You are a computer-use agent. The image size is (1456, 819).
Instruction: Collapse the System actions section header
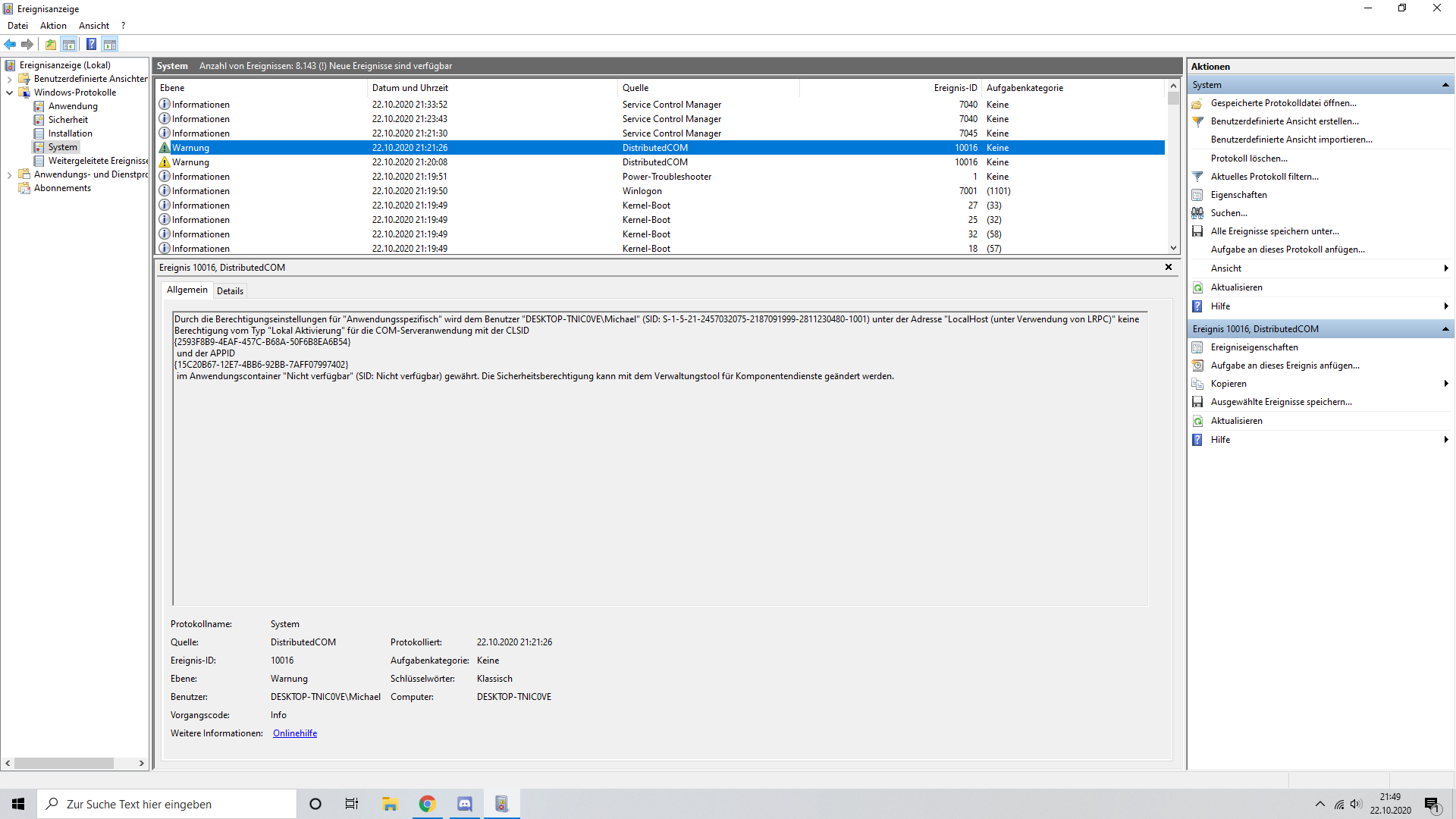1445,85
